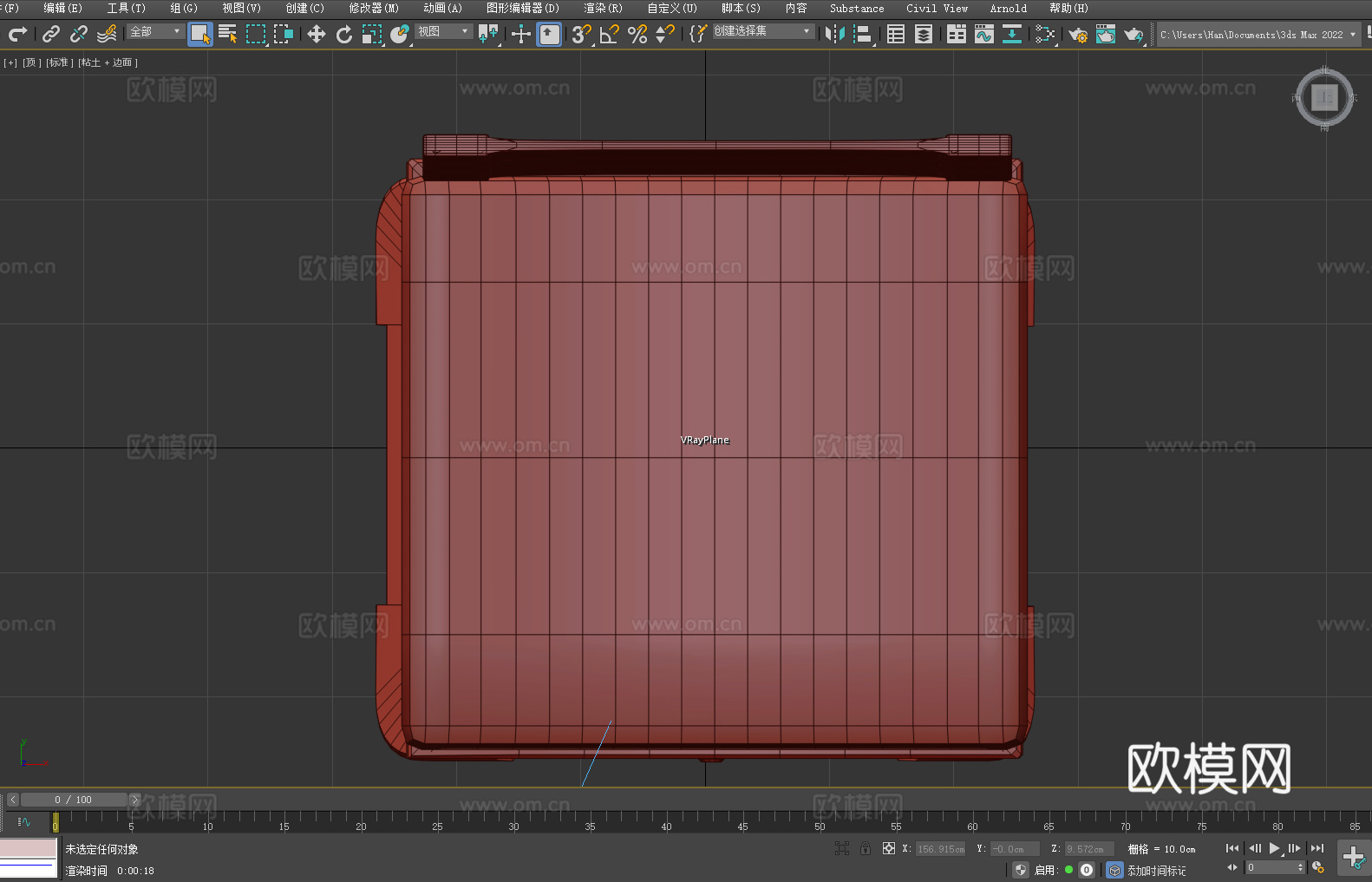
Task: Go to start of animation
Action: click(x=1232, y=848)
